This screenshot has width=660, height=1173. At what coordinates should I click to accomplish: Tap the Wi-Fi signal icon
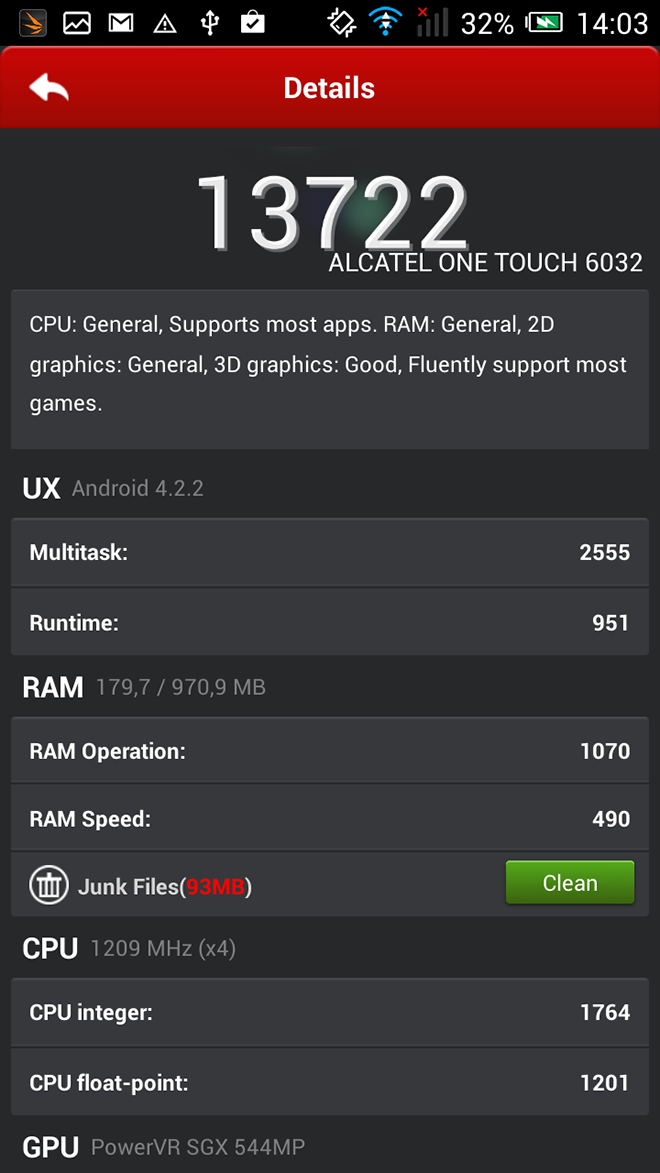click(386, 22)
